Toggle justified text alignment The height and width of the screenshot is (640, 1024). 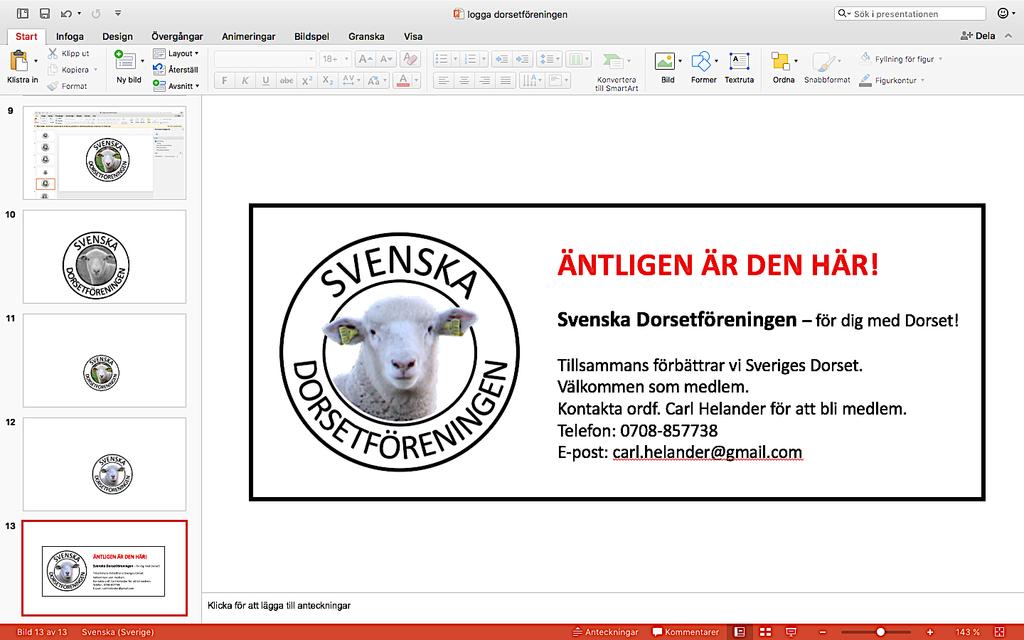(505, 80)
